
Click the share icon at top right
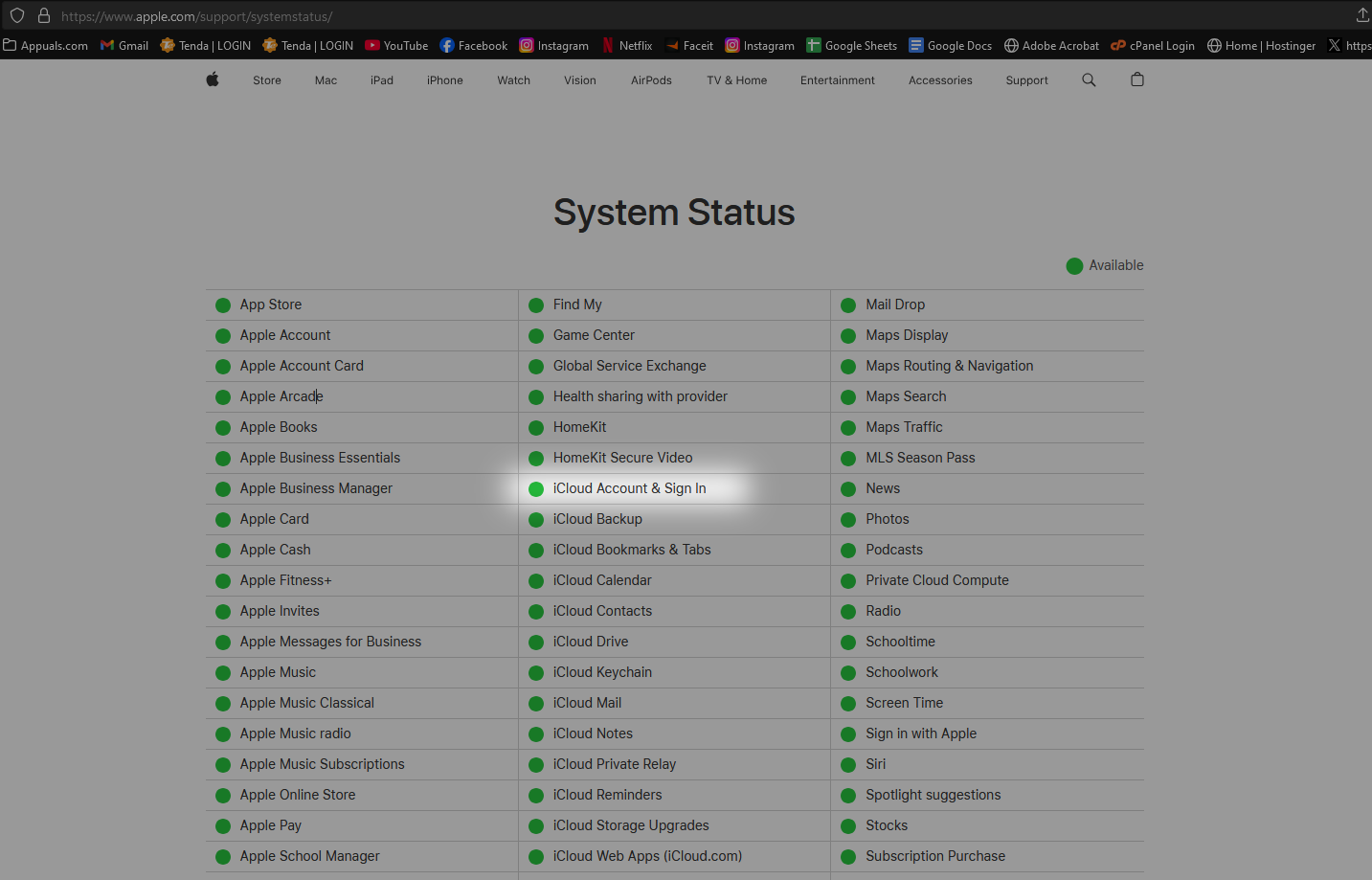point(1361,15)
